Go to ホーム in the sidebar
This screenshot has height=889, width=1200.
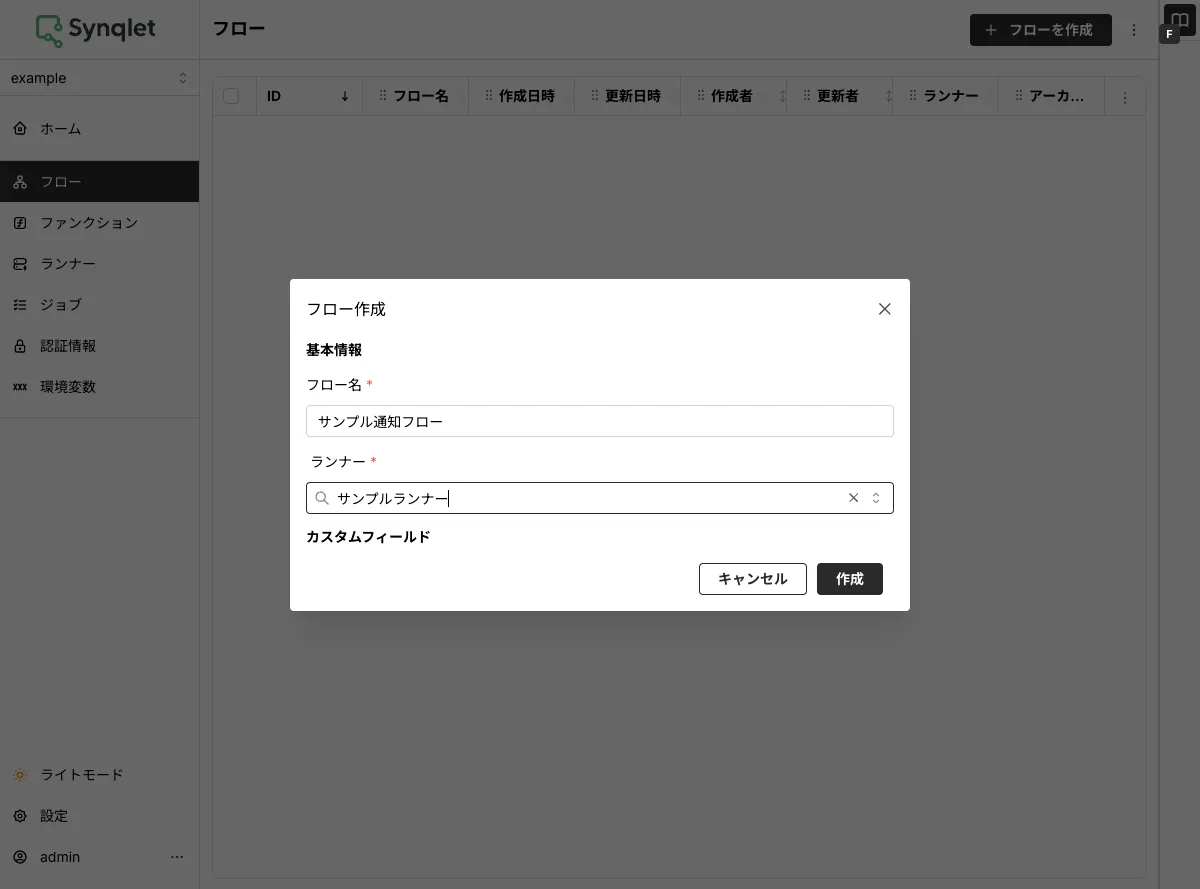(x=99, y=129)
